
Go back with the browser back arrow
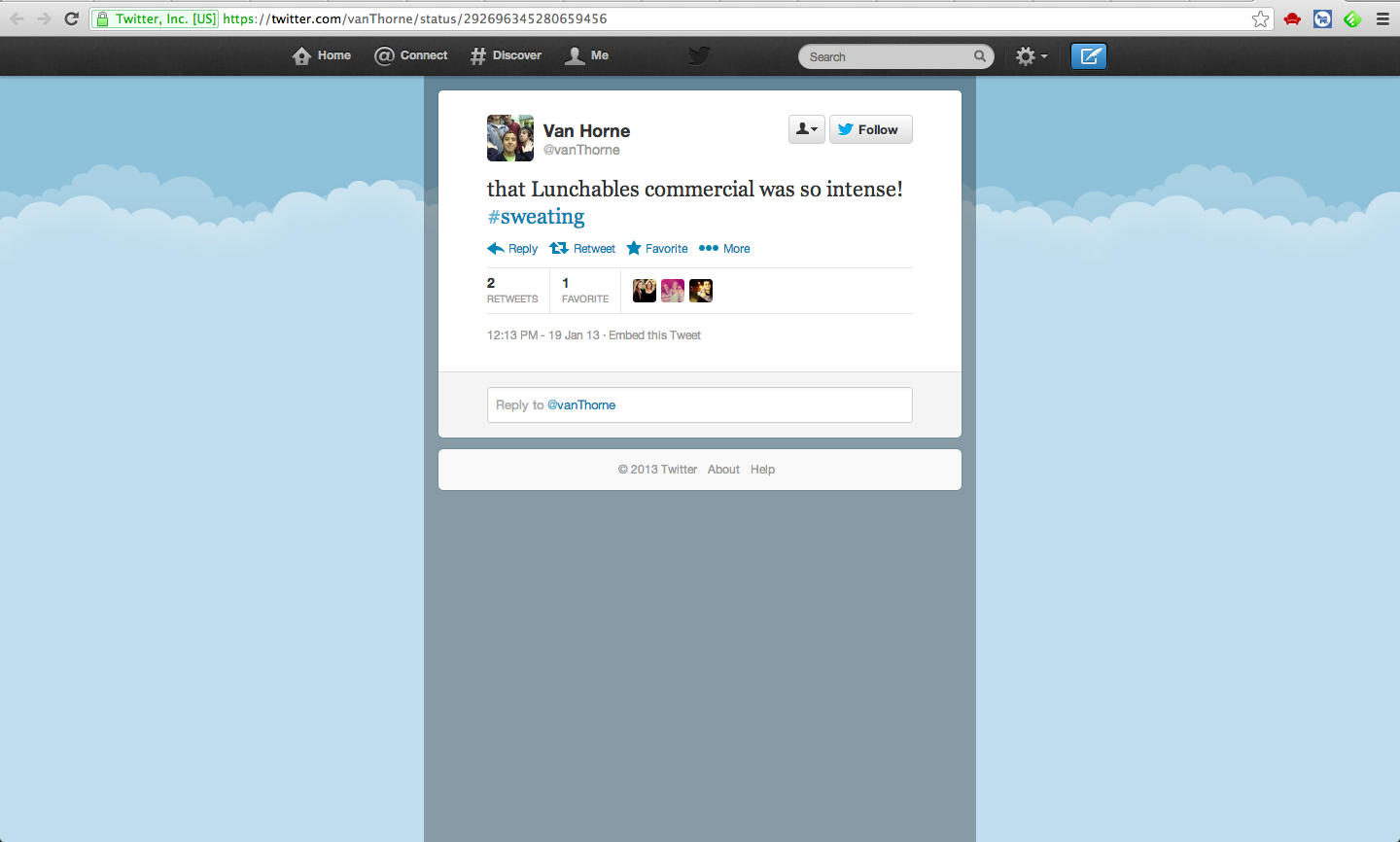[x=17, y=18]
